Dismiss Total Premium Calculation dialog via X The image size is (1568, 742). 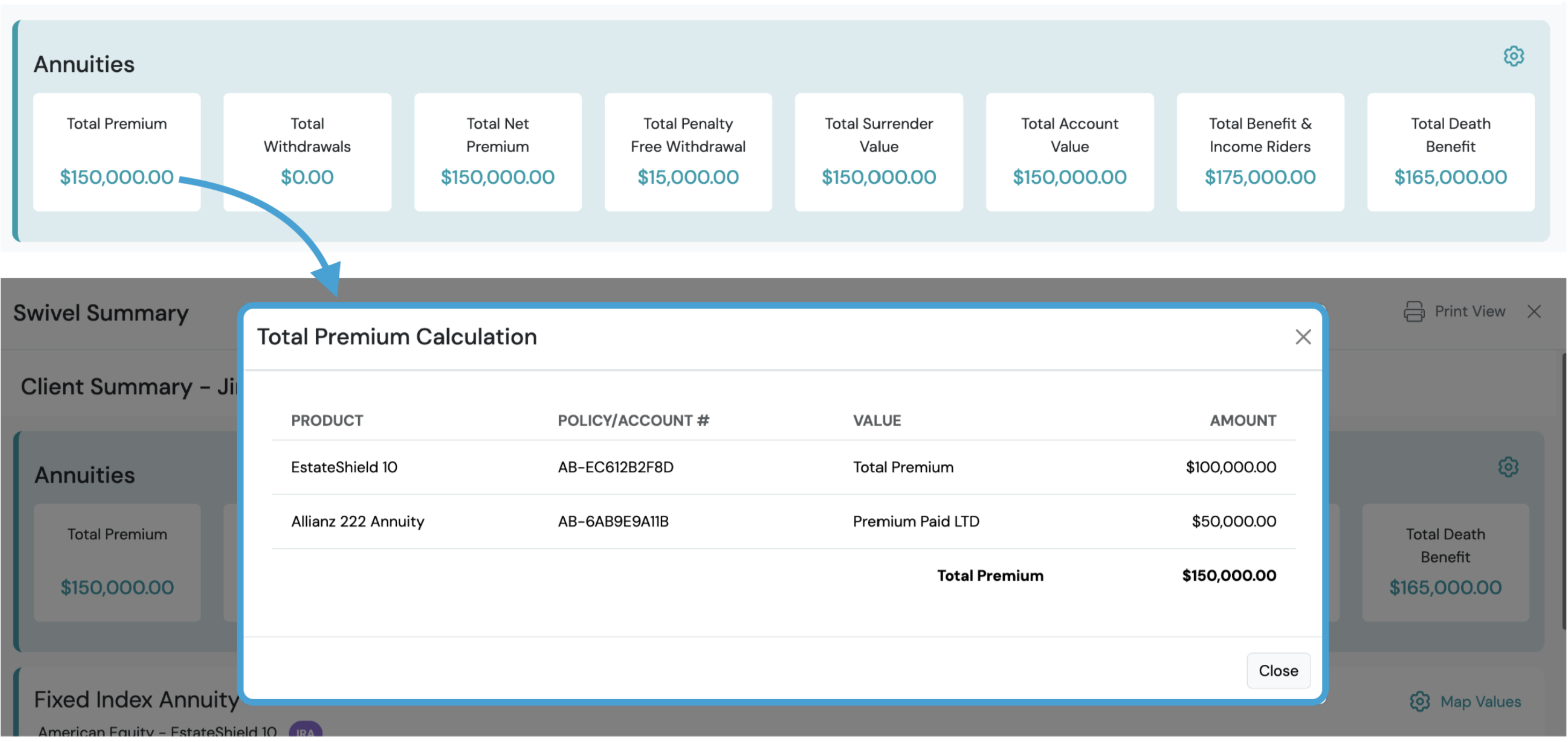(x=1303, y=337)
